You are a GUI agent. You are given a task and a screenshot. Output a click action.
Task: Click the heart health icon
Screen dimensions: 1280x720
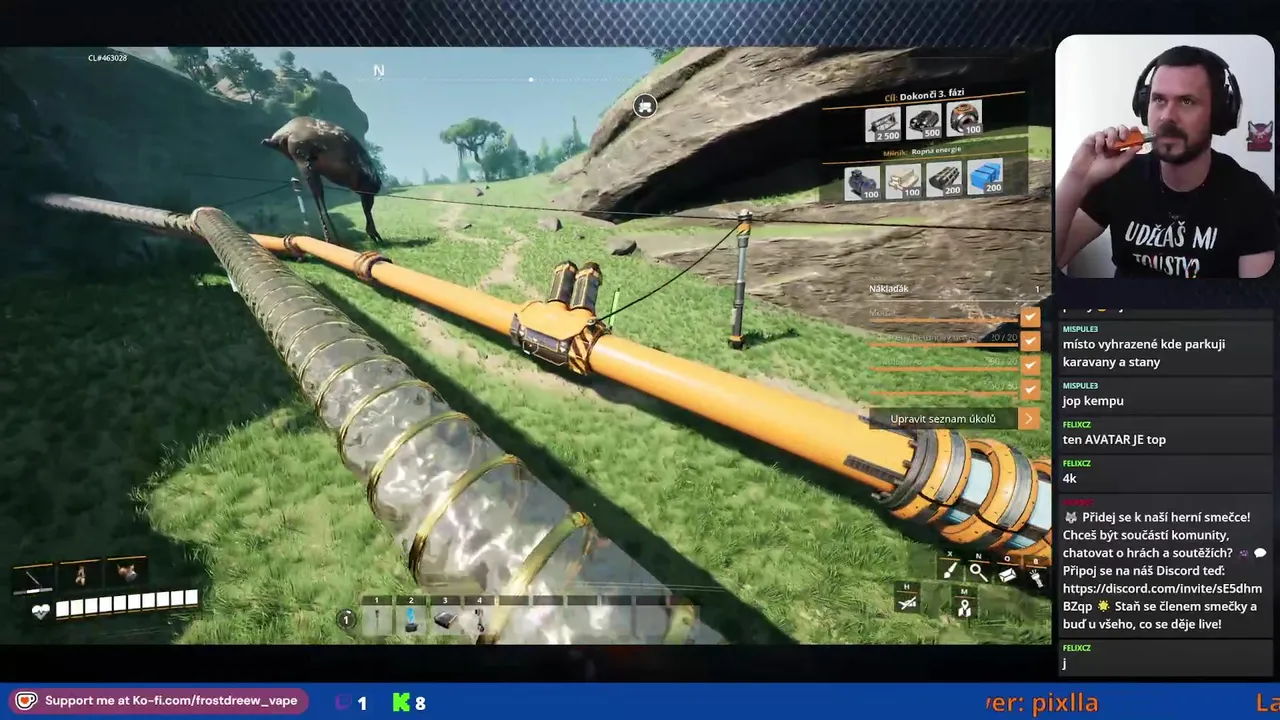41,610
